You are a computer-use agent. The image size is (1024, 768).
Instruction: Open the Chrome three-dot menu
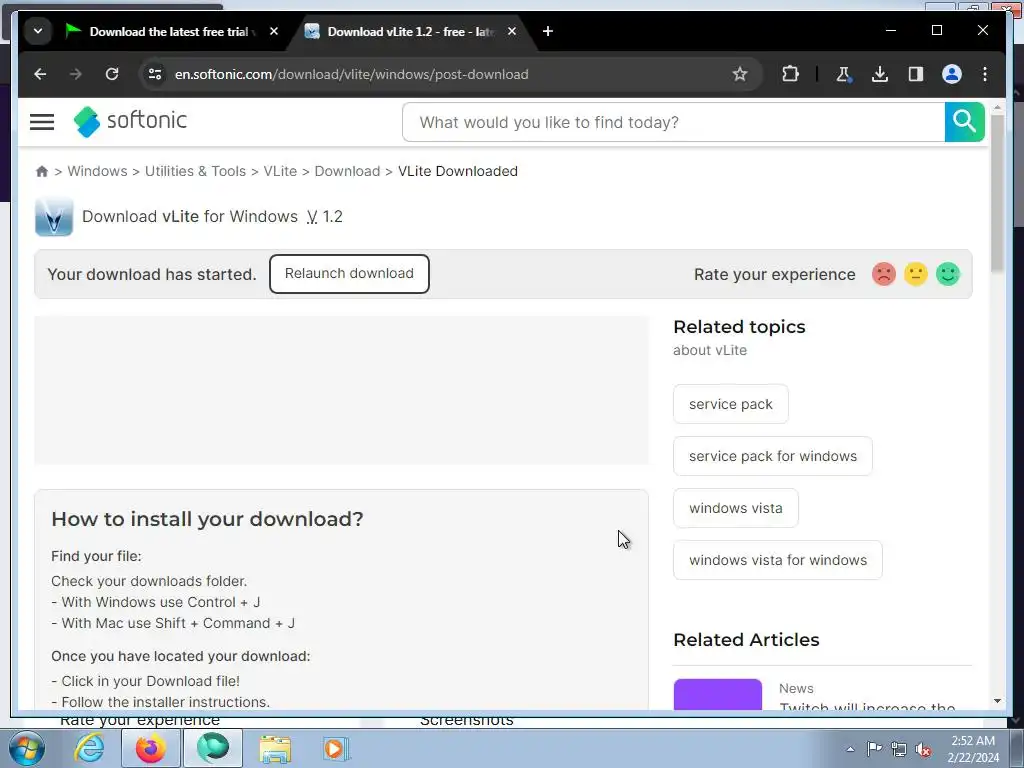coord(985,74)
